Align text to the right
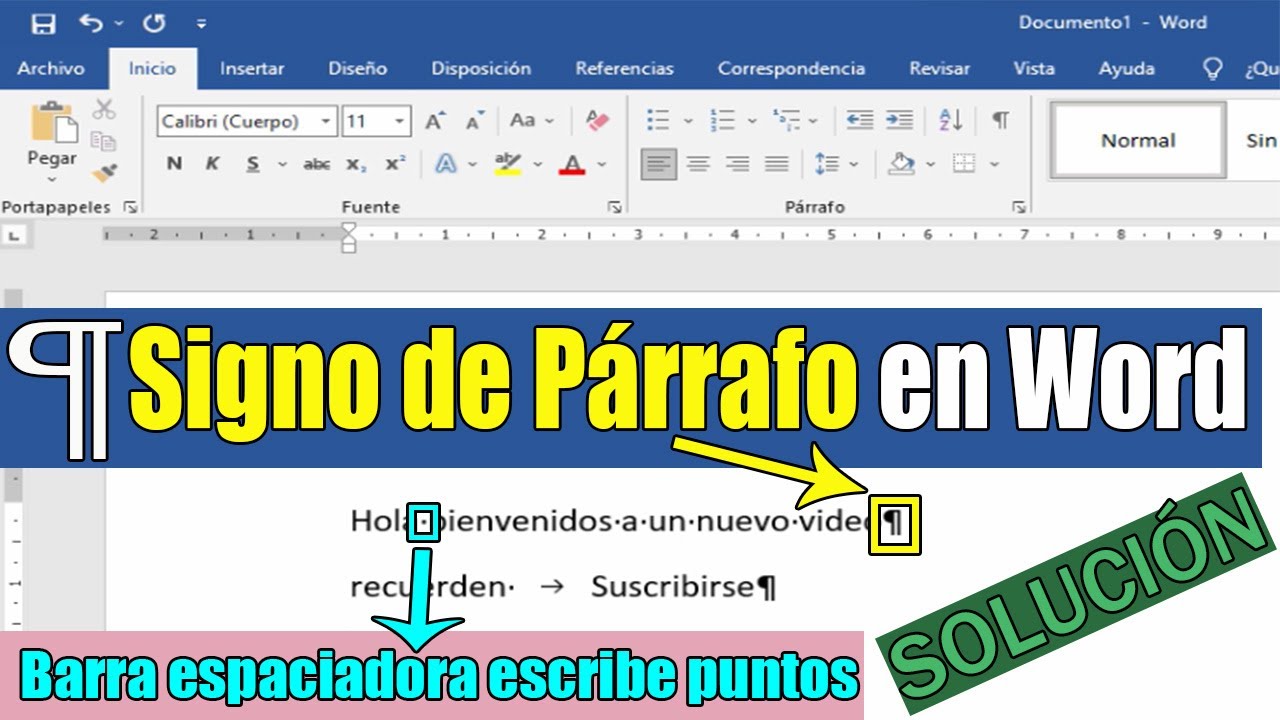The height and width of the screenshot is (720, 1280). click(x=737, y=164)
